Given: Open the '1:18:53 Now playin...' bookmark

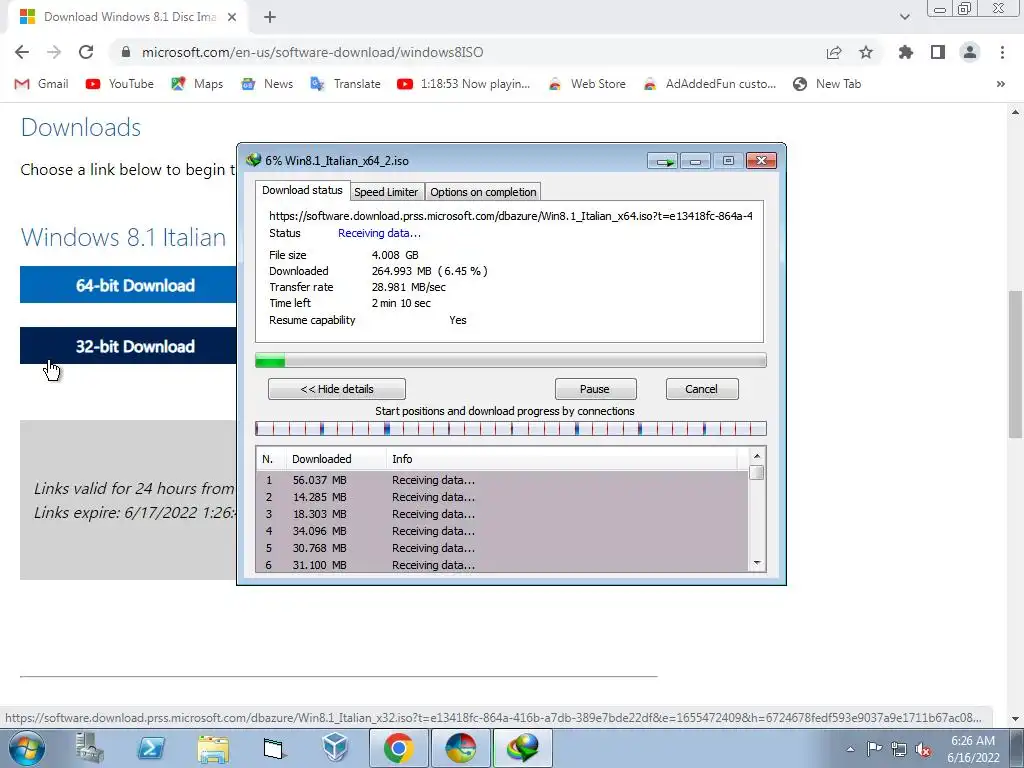Looking at the screenshot, I should (x=464, y=84).
